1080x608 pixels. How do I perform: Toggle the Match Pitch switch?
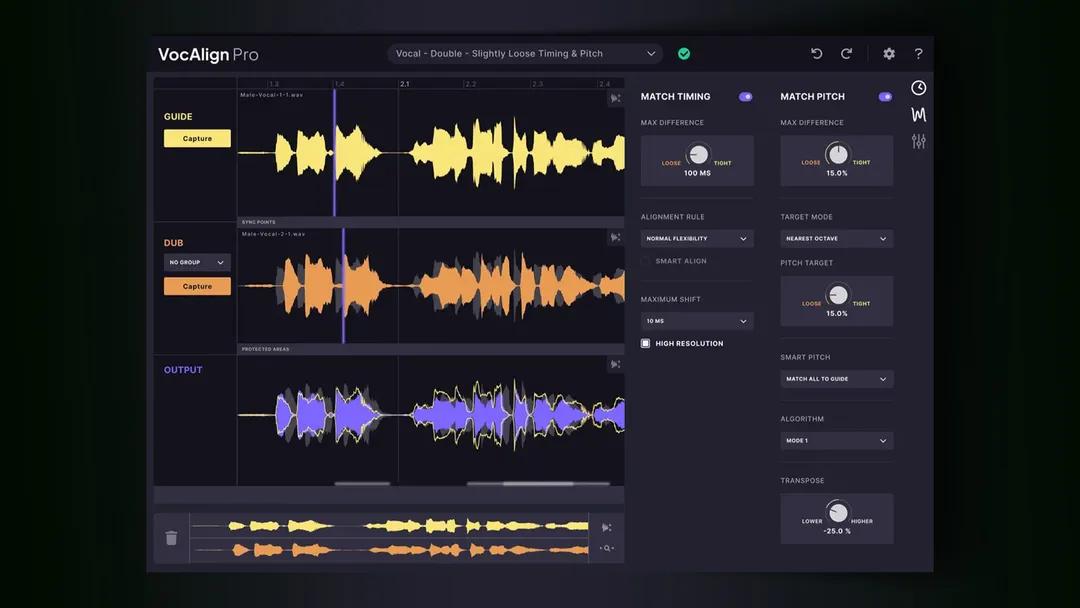coord(885,96)
